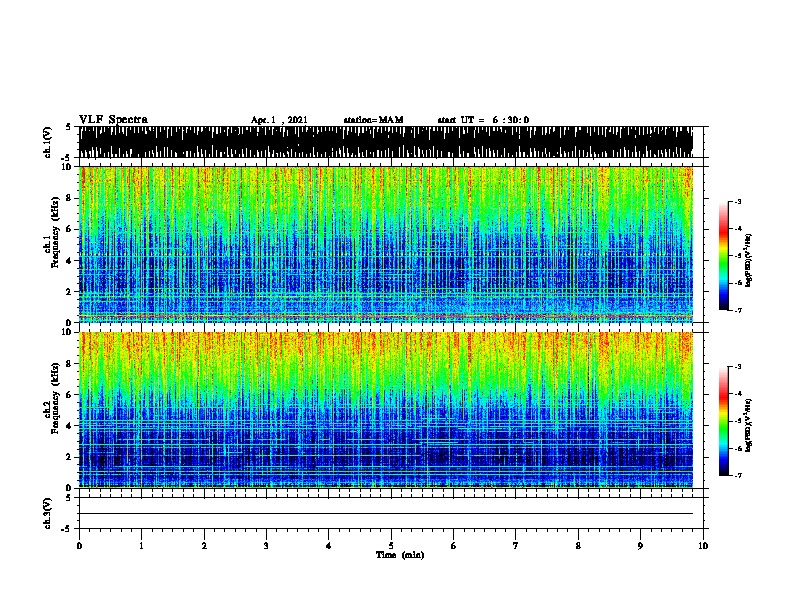The width and height of the screenshot is (792, 612).
Task: Click the ch.1 waveform amplitude panel
Action: click(385, 142)
